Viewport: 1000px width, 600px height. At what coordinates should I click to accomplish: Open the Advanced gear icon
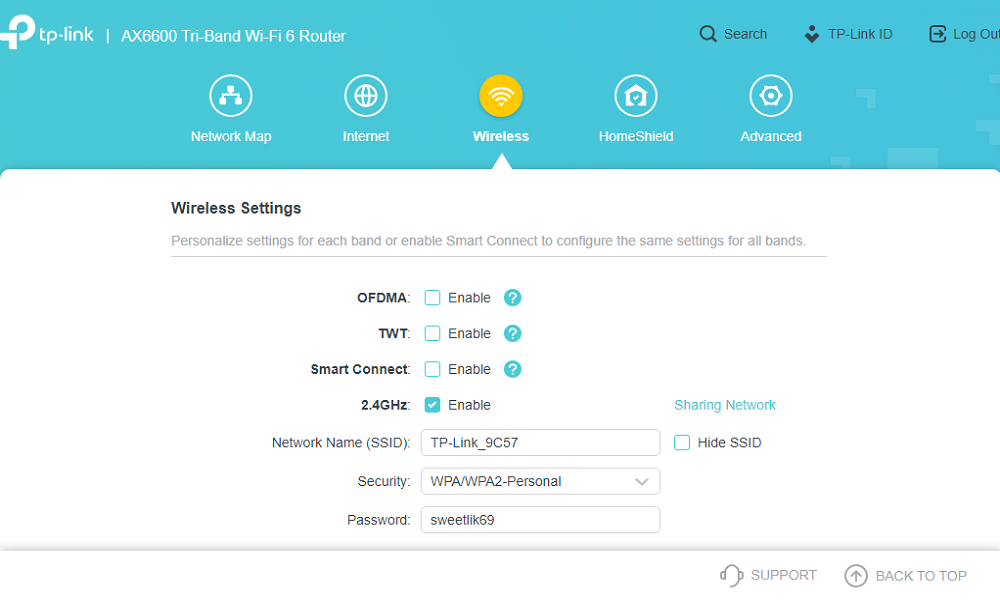coord(770,96)
